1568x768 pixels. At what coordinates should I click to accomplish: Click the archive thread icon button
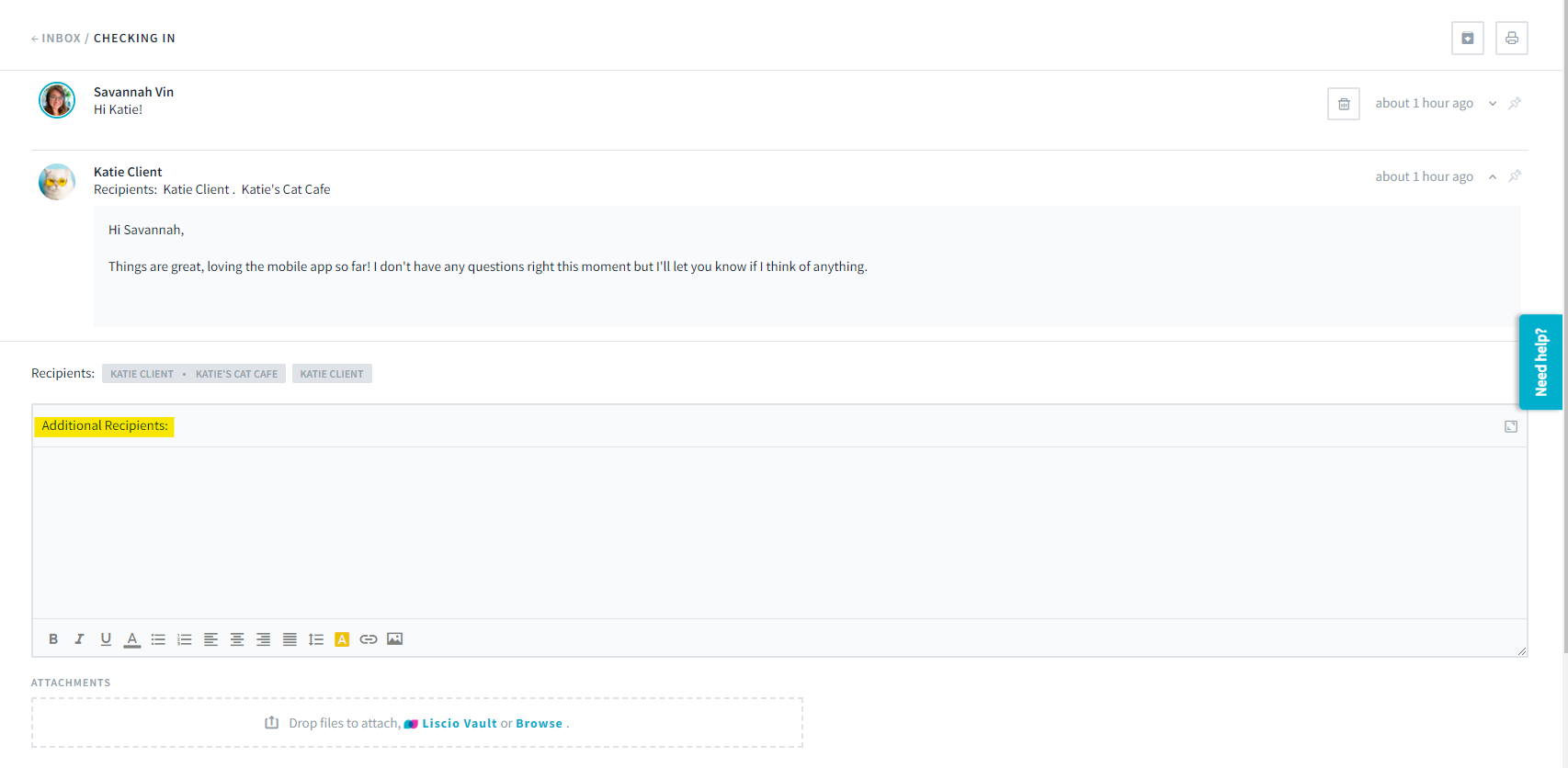point(1468,39)
